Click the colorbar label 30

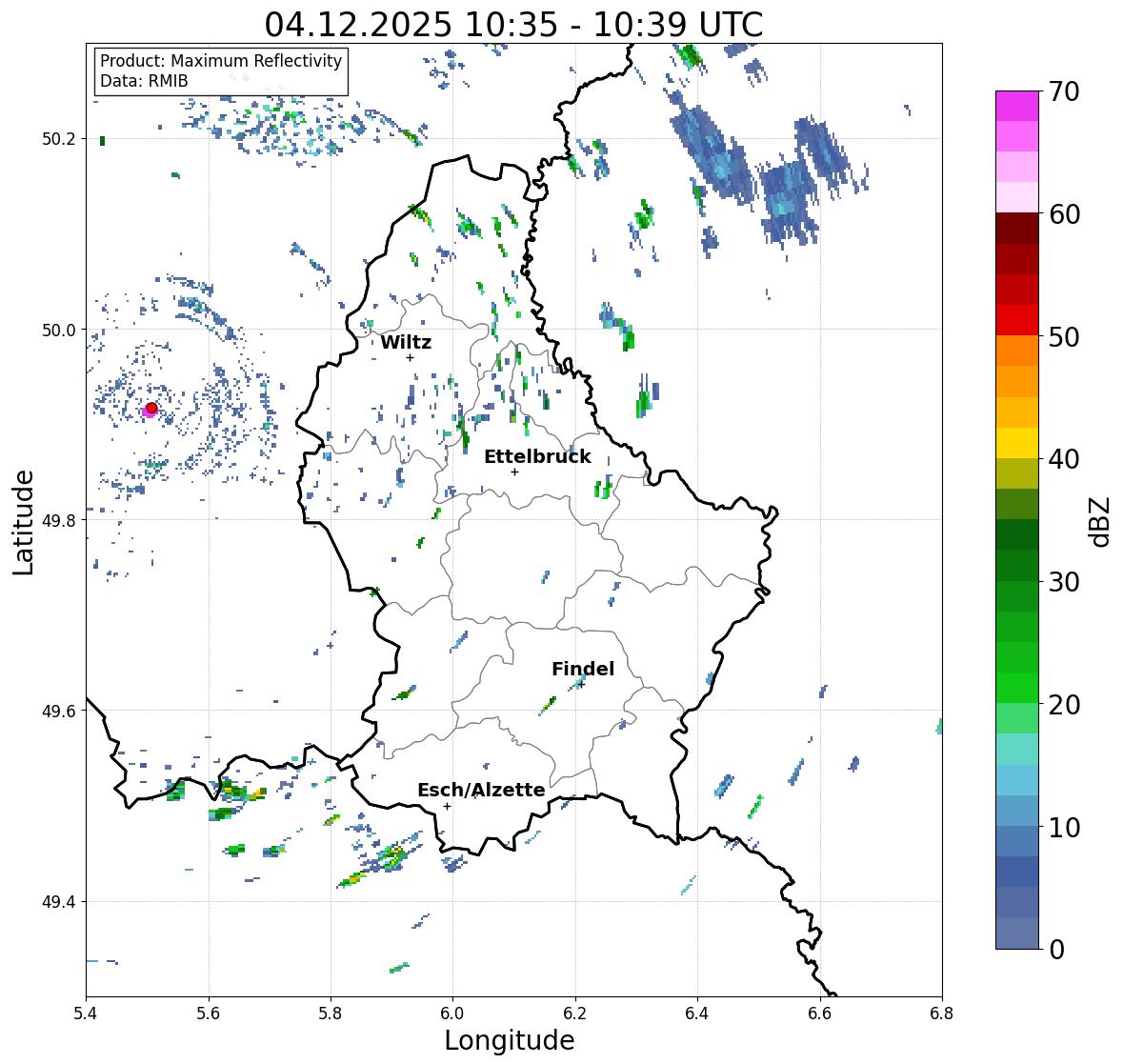[x=1064, y=581]
